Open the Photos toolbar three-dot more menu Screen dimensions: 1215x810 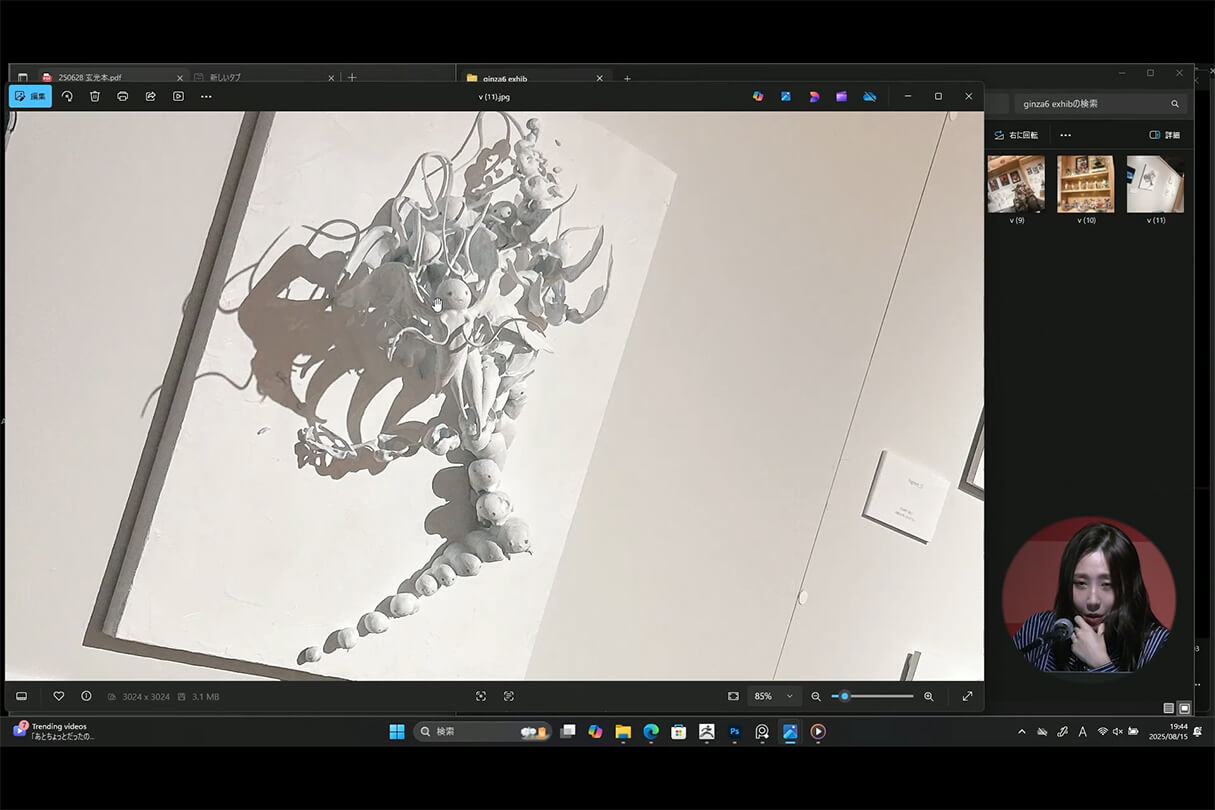click(x=206, y=96)
